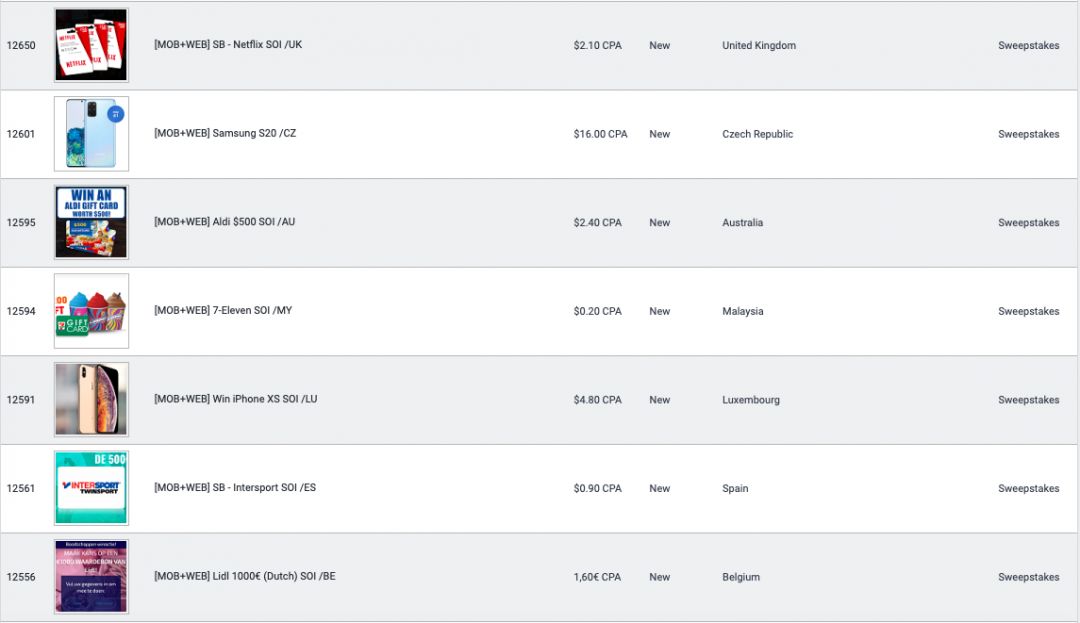
Task: Select offer ID 12601 row
Action: click(x=21, y=134)
